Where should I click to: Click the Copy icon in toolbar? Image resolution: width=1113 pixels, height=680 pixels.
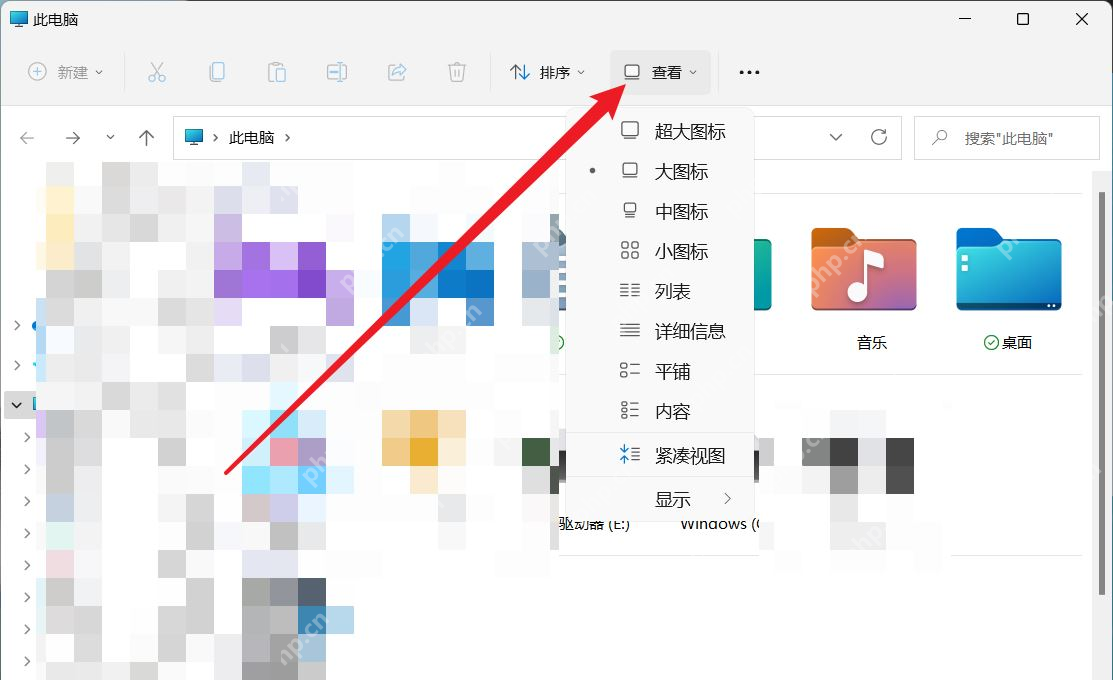(x=217, y=72)
